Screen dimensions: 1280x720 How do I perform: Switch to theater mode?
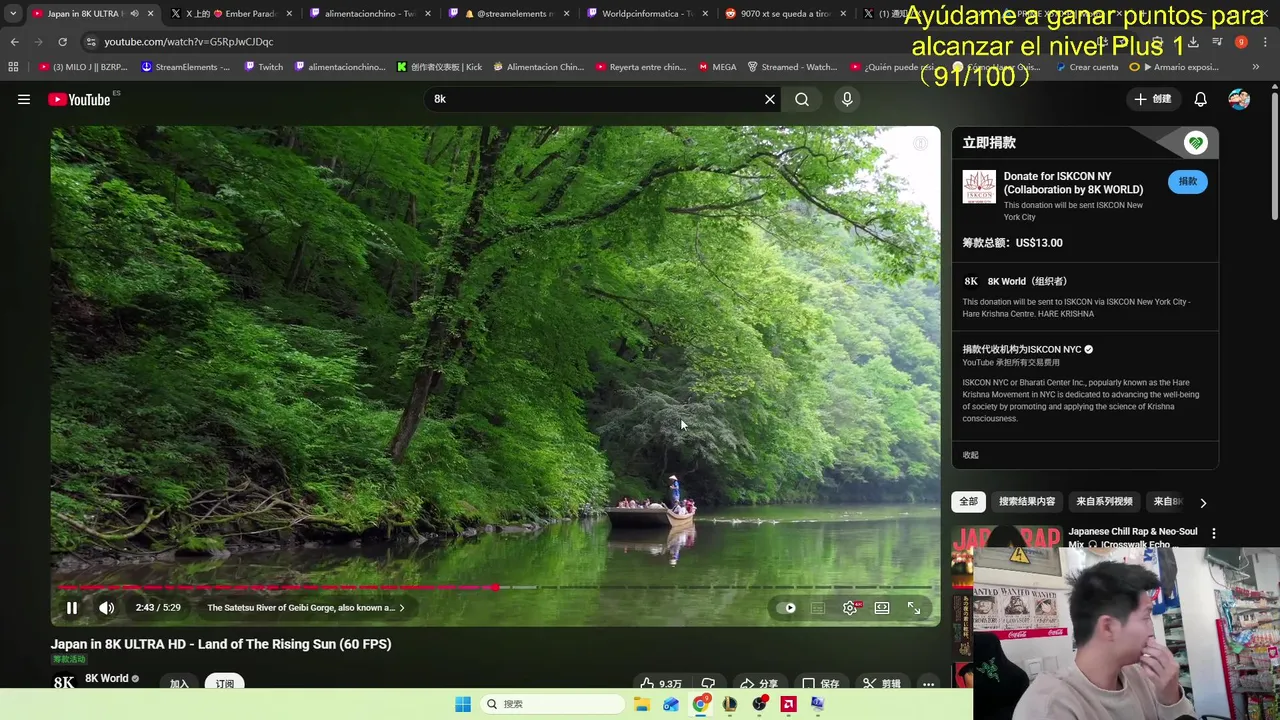[x=882, y=608]
